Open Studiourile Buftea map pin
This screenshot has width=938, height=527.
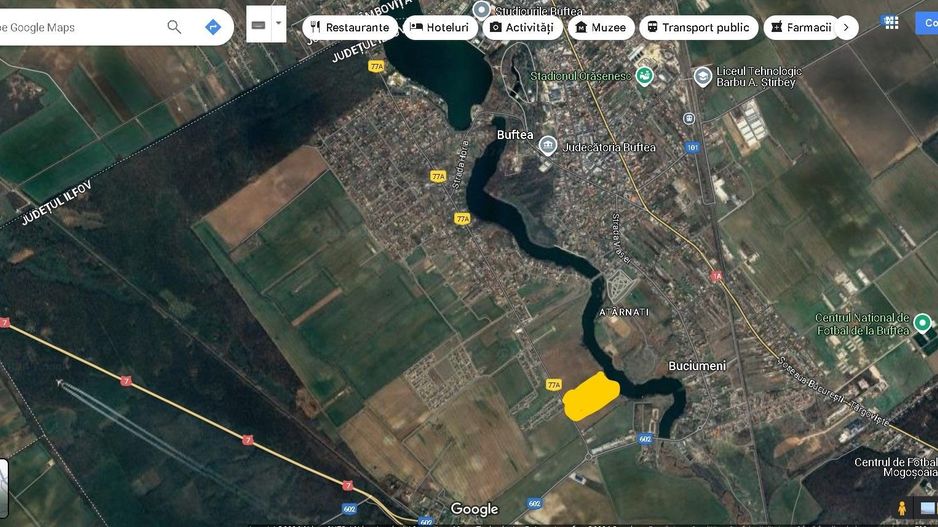(x=482, y=10)
